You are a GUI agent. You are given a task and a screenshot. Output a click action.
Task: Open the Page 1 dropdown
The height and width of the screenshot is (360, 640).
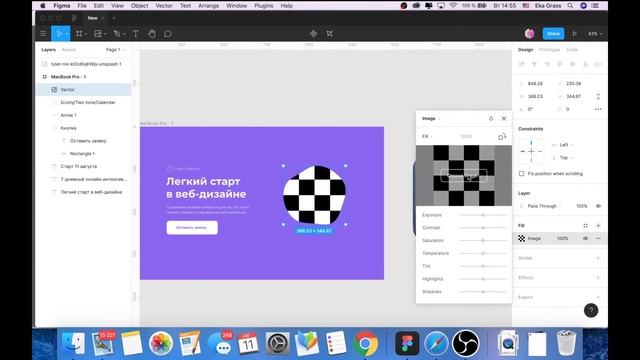click(115, 50)
